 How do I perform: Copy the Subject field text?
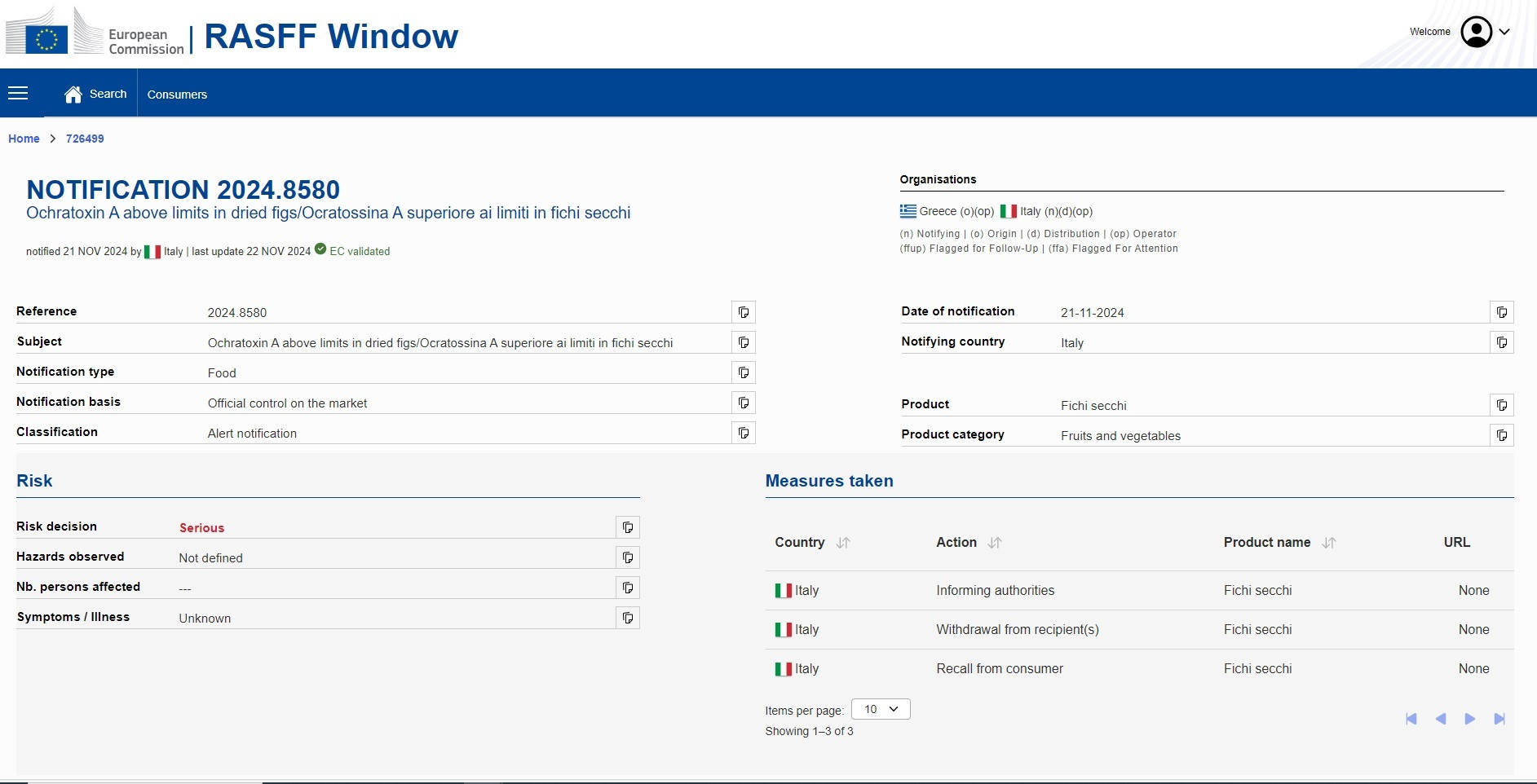[x=743, y=342]
